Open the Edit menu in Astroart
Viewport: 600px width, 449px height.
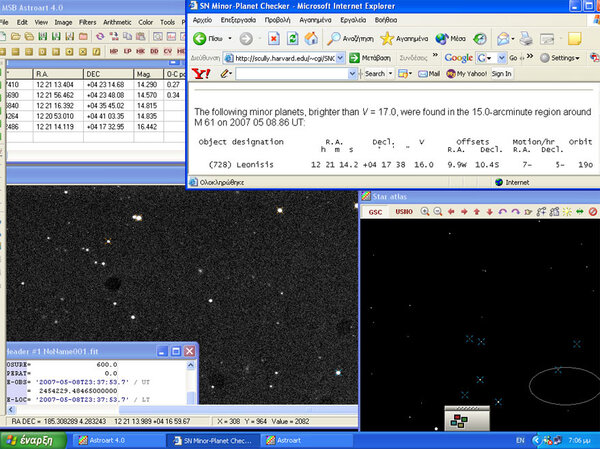(22, 22)
